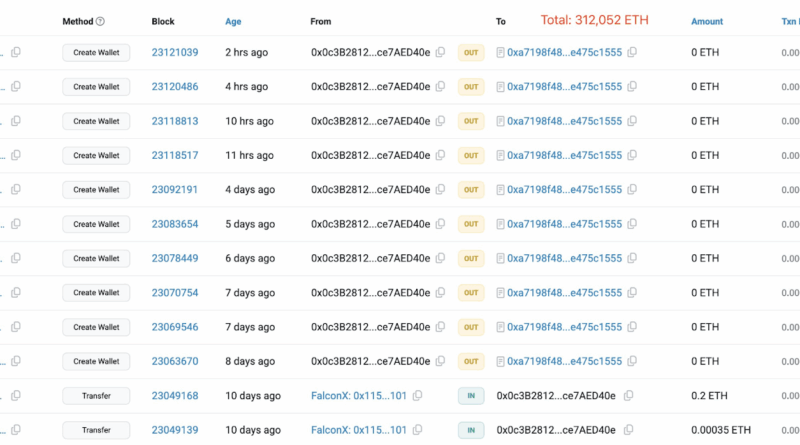Sort by the Amount column header
Viewport: 800px width, 445px height.
click(707, 21)
